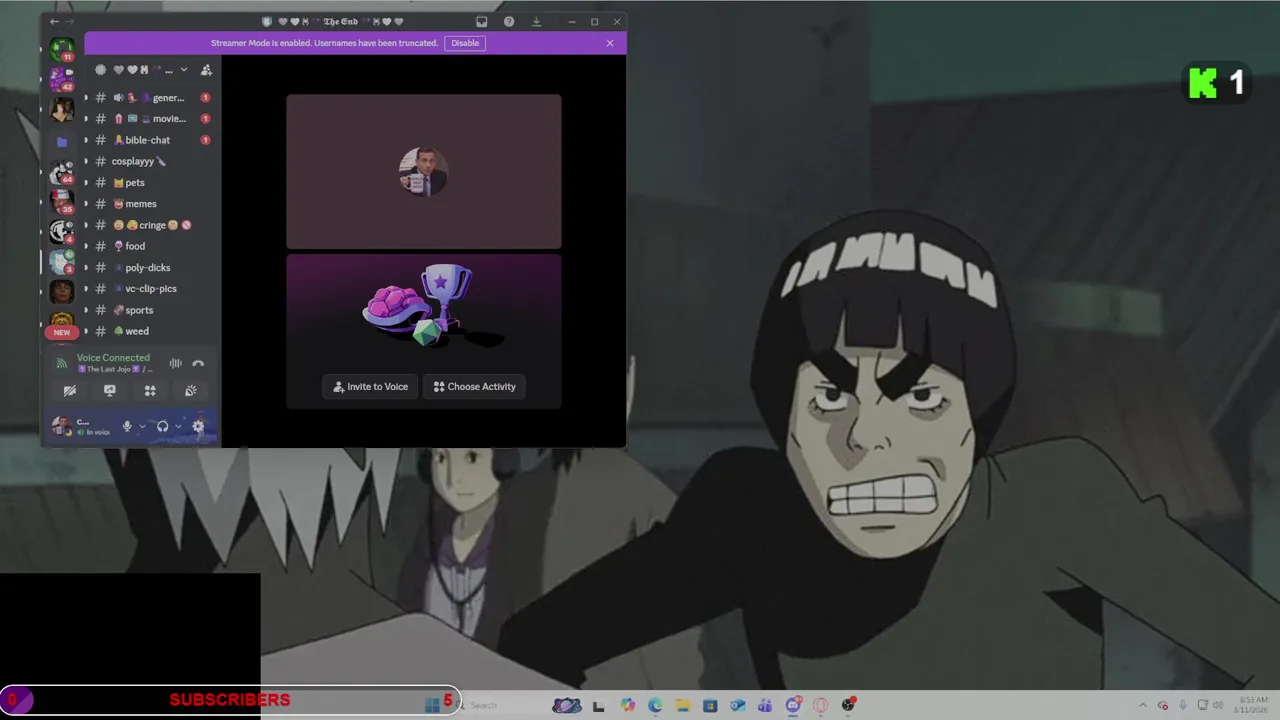Mute microphone in user panel
This screenshot has height=720, width=1280.
pos(127,426)
